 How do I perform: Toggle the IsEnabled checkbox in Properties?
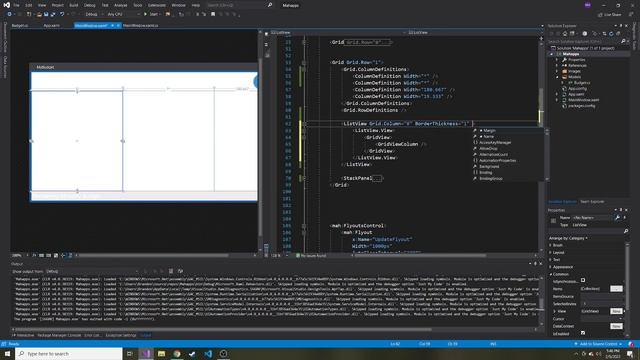[x=583, y=333]
